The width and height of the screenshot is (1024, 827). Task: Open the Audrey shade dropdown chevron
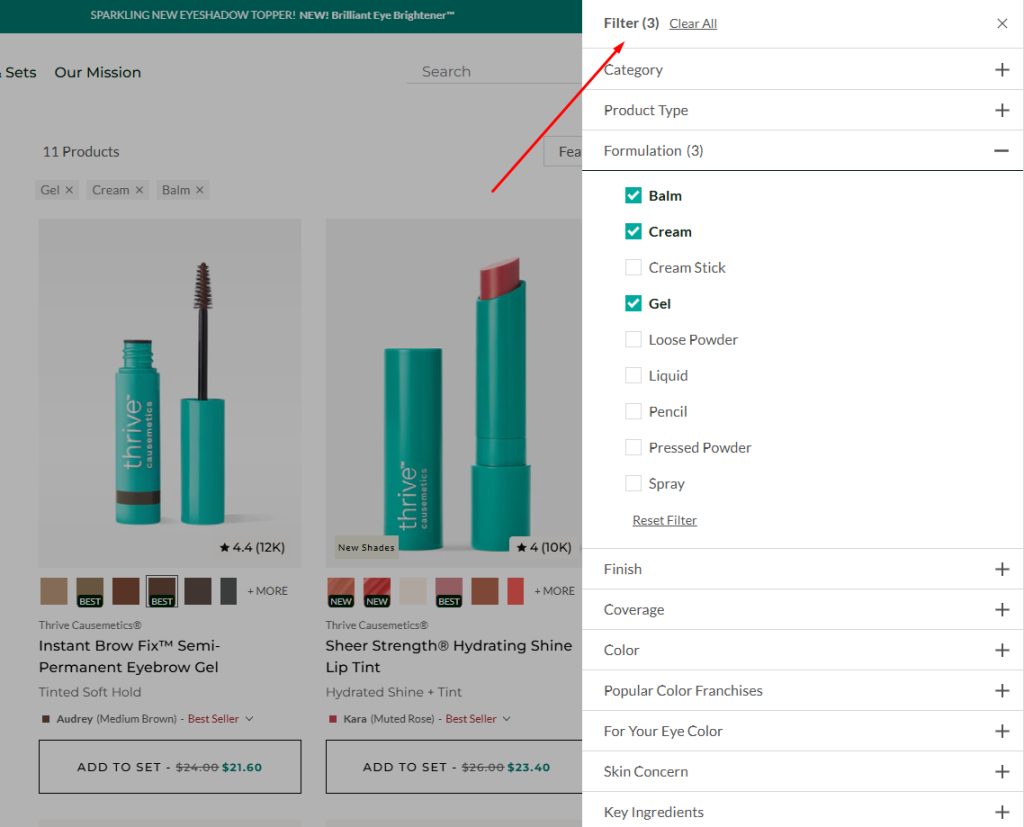249,719
